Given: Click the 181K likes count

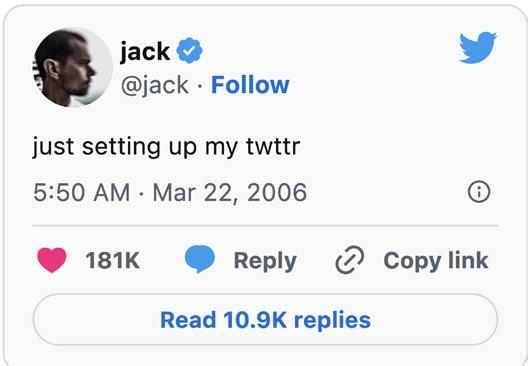Looking at the screenshot, I should (112, 261).
